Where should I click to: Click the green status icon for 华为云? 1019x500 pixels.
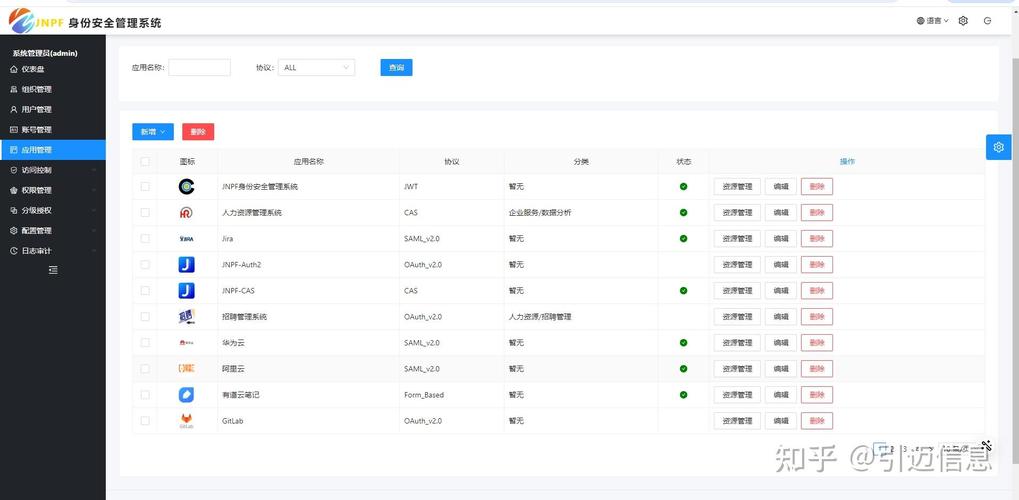coord(684,343)
